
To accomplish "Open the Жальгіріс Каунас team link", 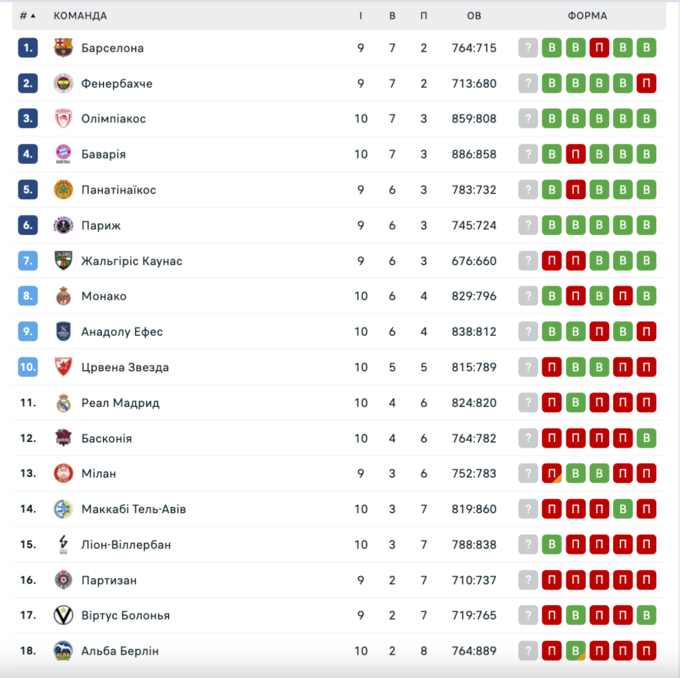I will (x=131, y=261).
